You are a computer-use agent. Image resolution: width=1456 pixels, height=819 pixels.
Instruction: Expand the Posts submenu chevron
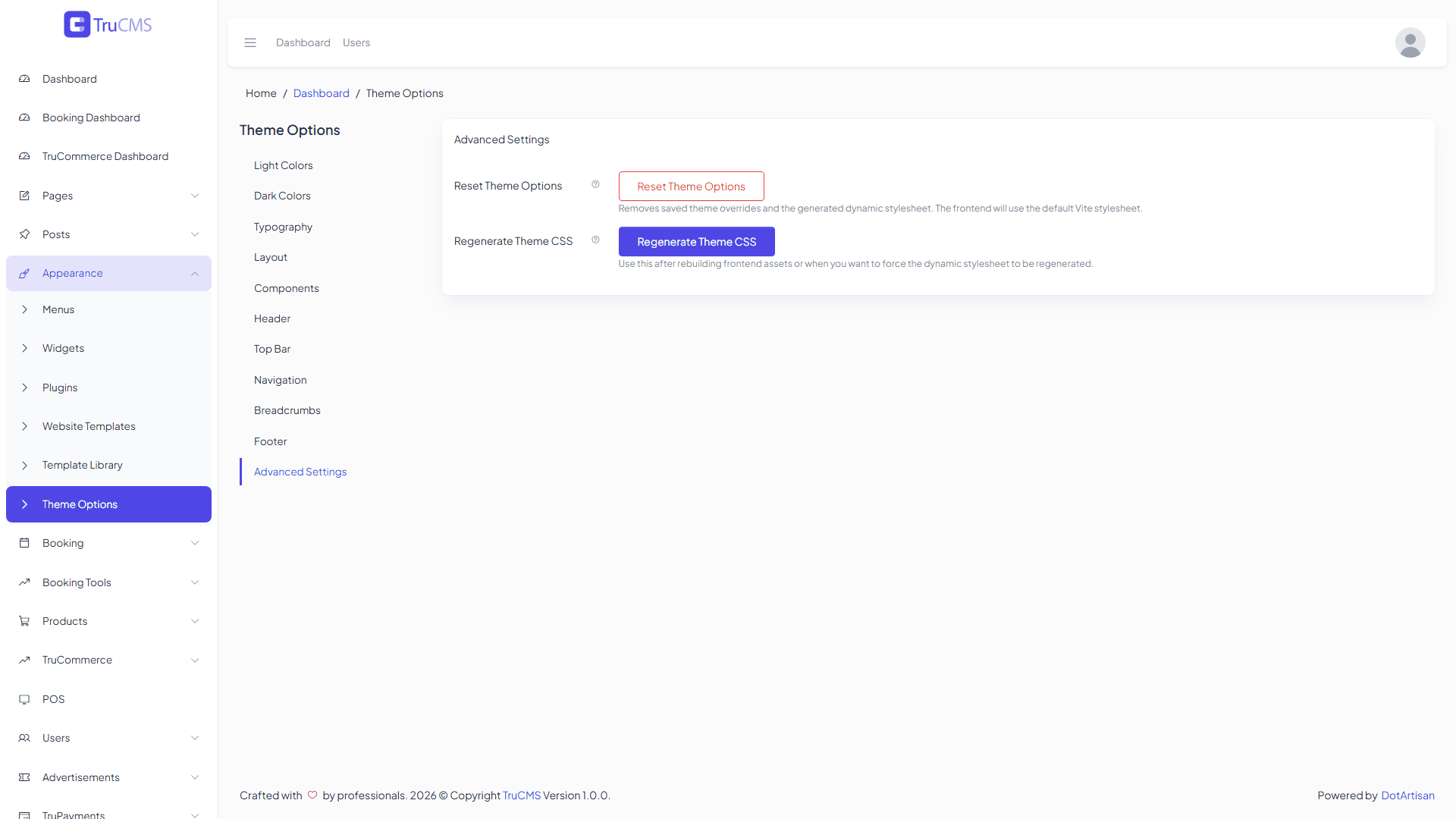pyautogui.click(x=195, y=234)
